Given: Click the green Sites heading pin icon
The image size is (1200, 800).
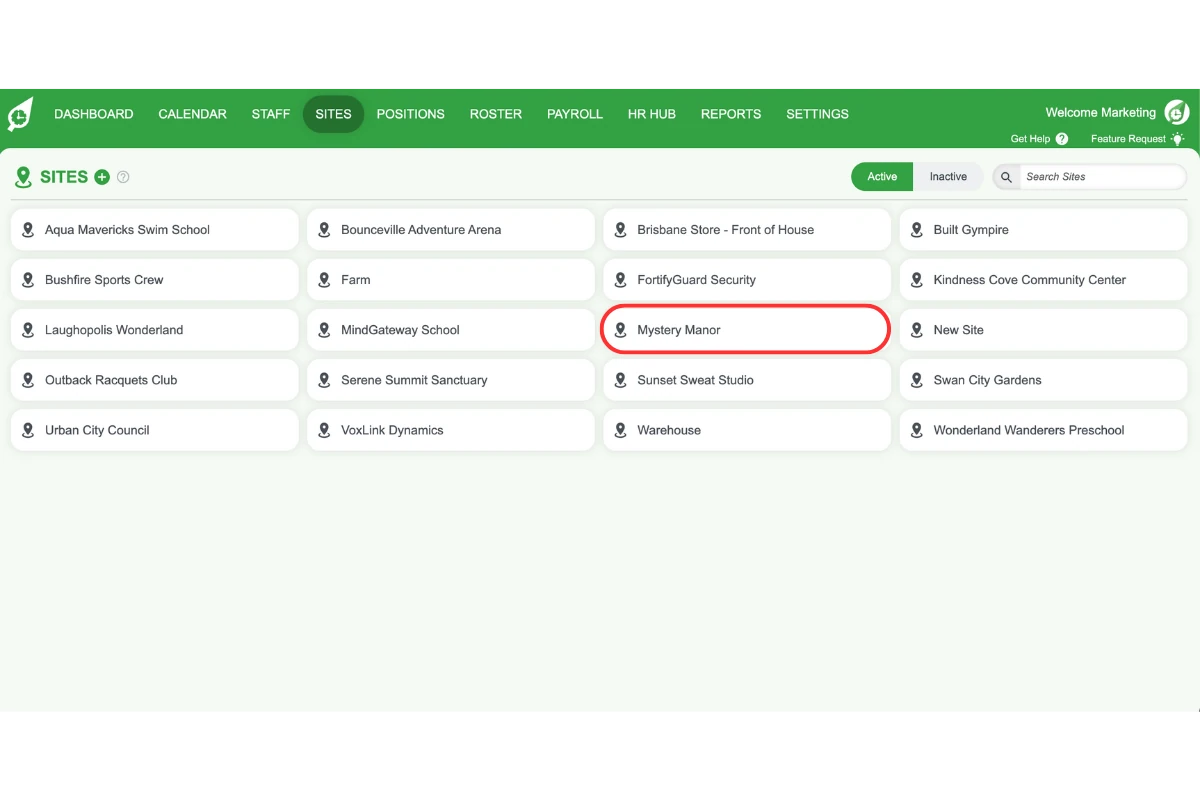Looking at the screenshot, I should coord(23,177).
